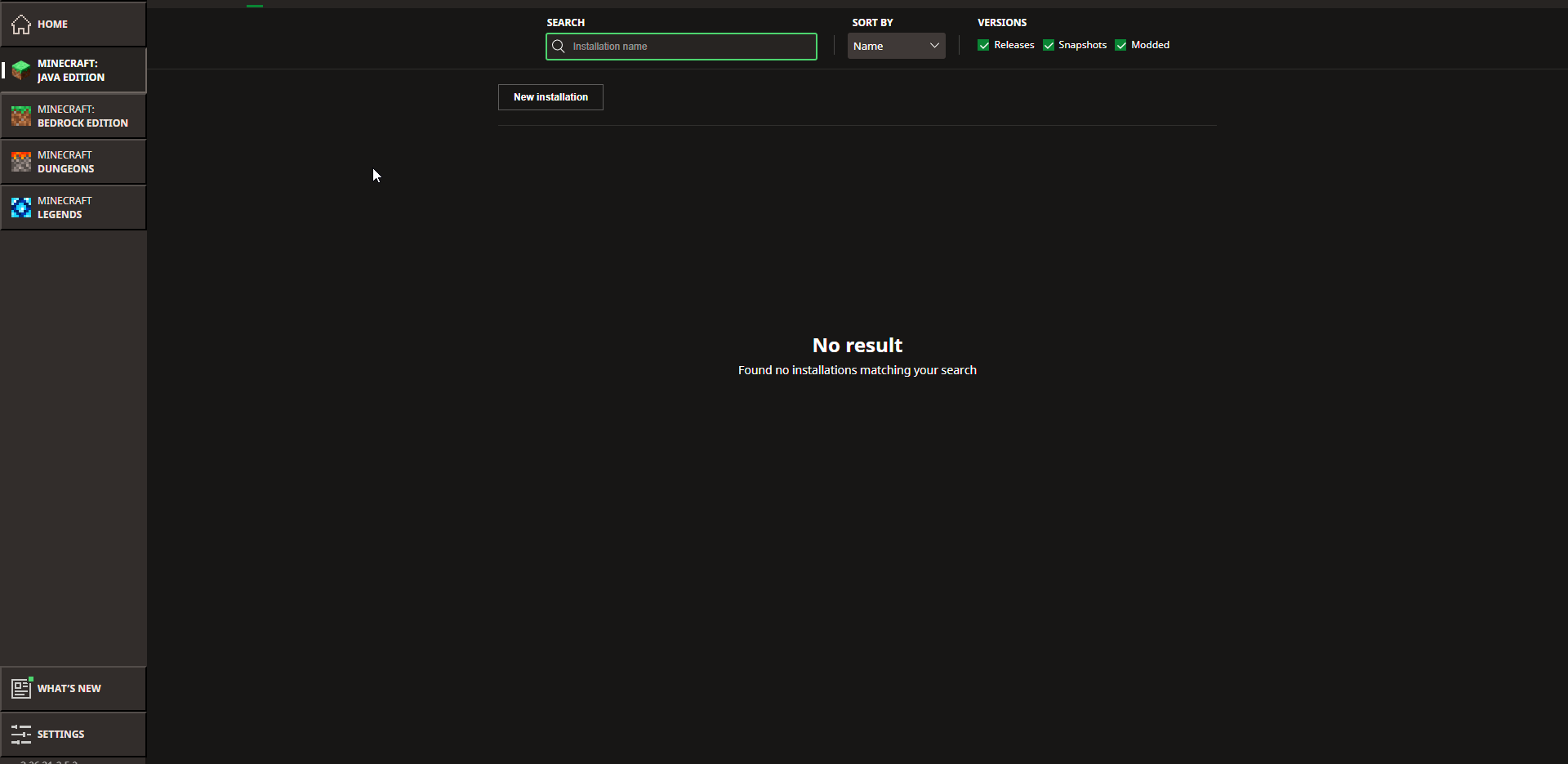Viewport: 1568px width, 764px height.
Task: Open Minecraft Dungeons label in sidebar
Action: point(65,162)
